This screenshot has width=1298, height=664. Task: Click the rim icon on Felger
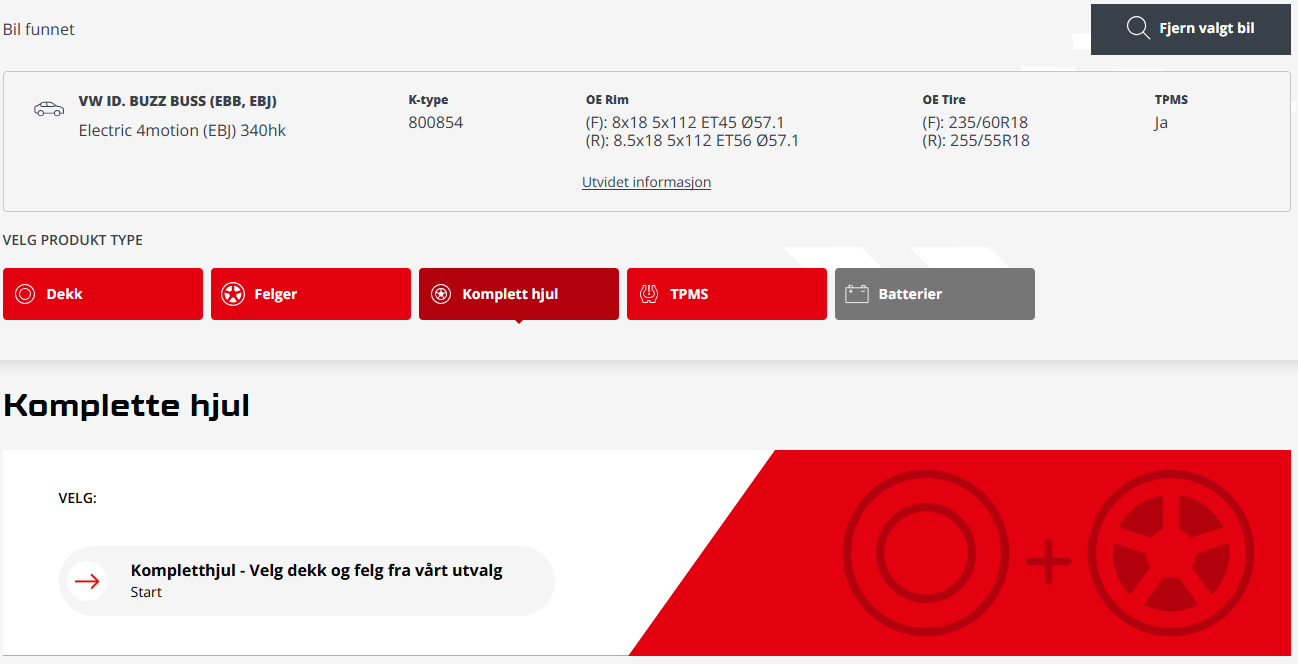click(x=233, y=294)
